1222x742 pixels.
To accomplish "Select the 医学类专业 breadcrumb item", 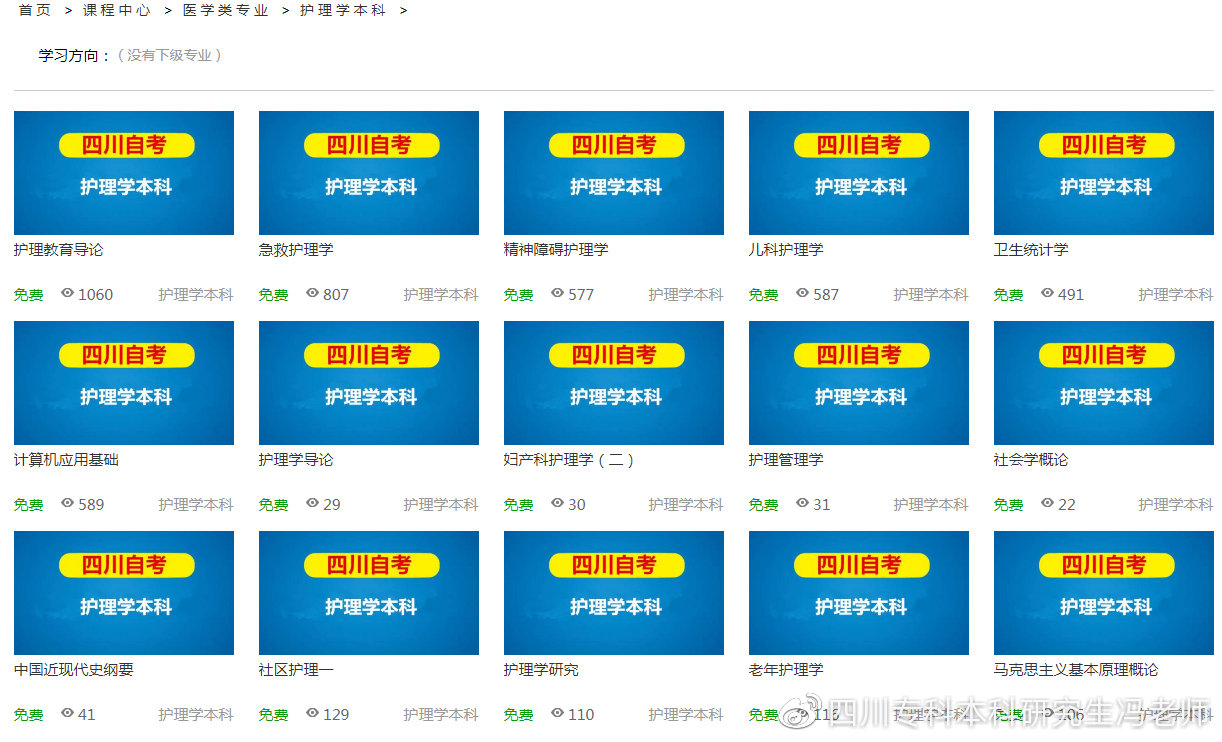I will 225,10.
